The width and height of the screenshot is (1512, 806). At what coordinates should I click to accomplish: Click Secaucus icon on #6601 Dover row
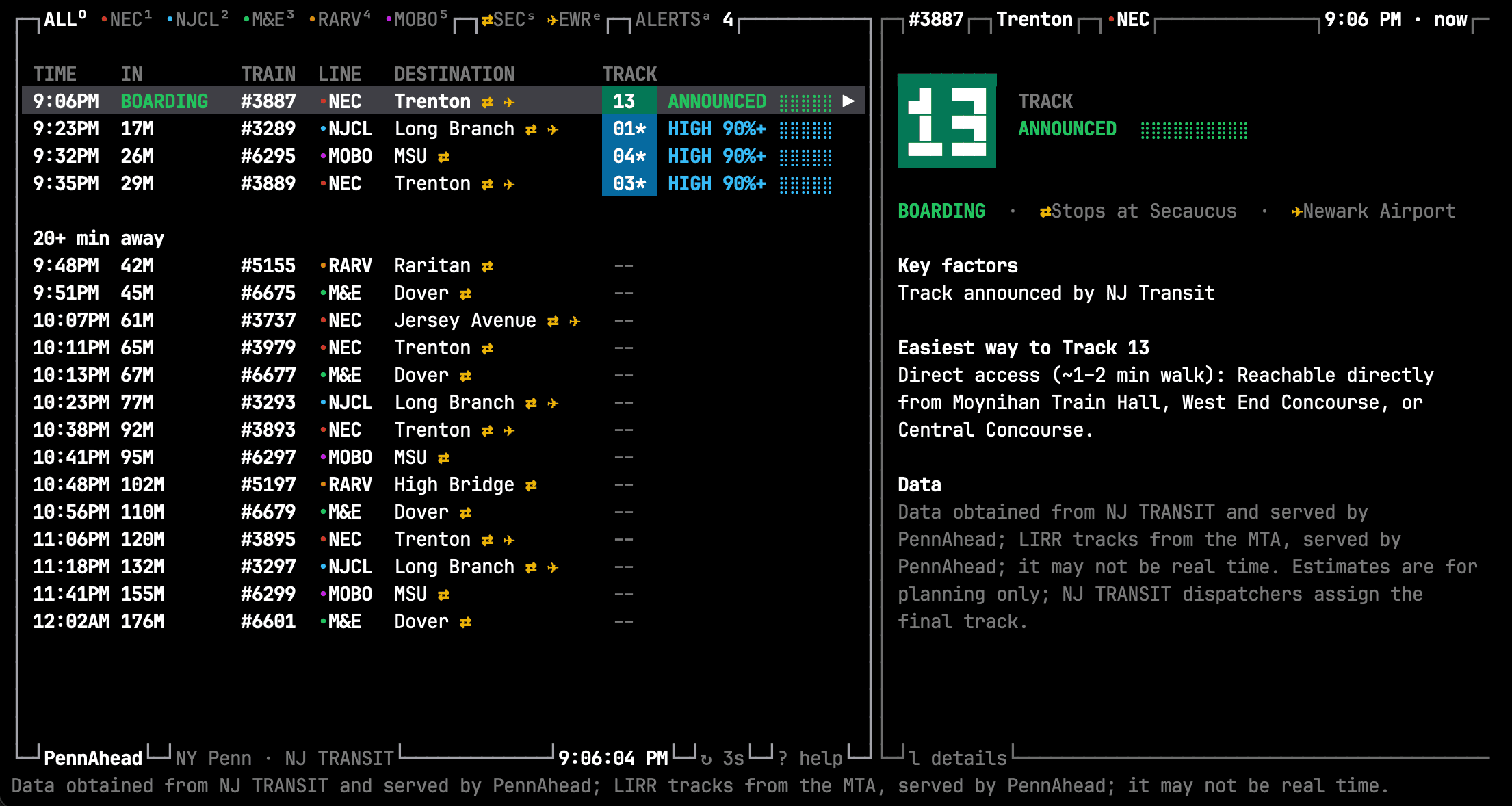(465, 622)
